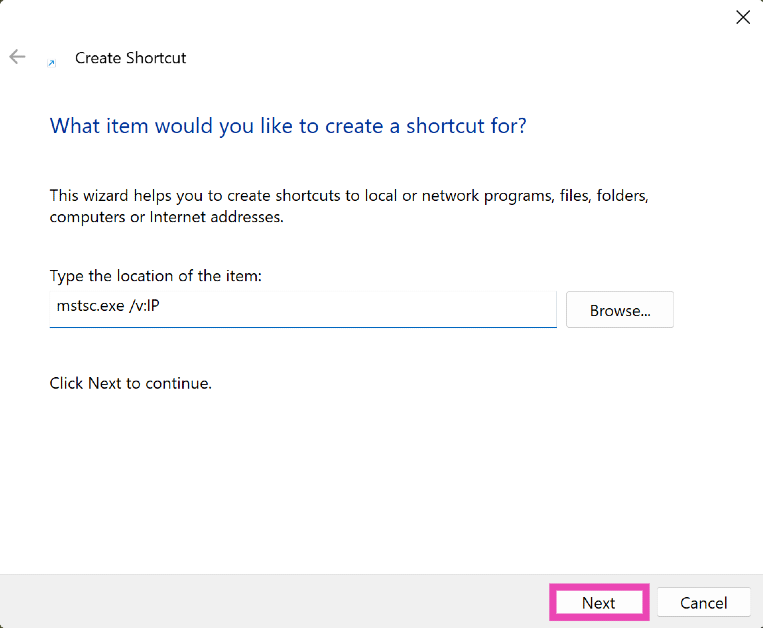Click the shortcut icon beside Create Shortcut title
The image size is (763, 628).
[52, 62]
